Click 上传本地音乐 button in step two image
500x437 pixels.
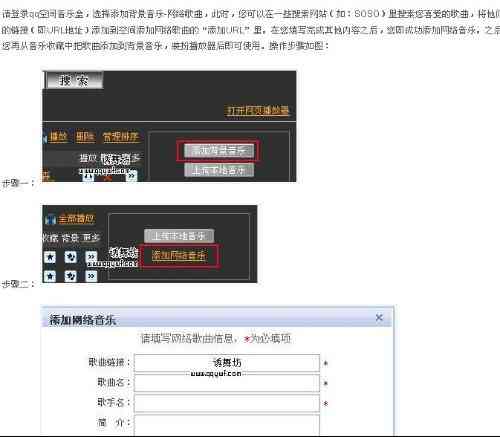pos(179,236)
